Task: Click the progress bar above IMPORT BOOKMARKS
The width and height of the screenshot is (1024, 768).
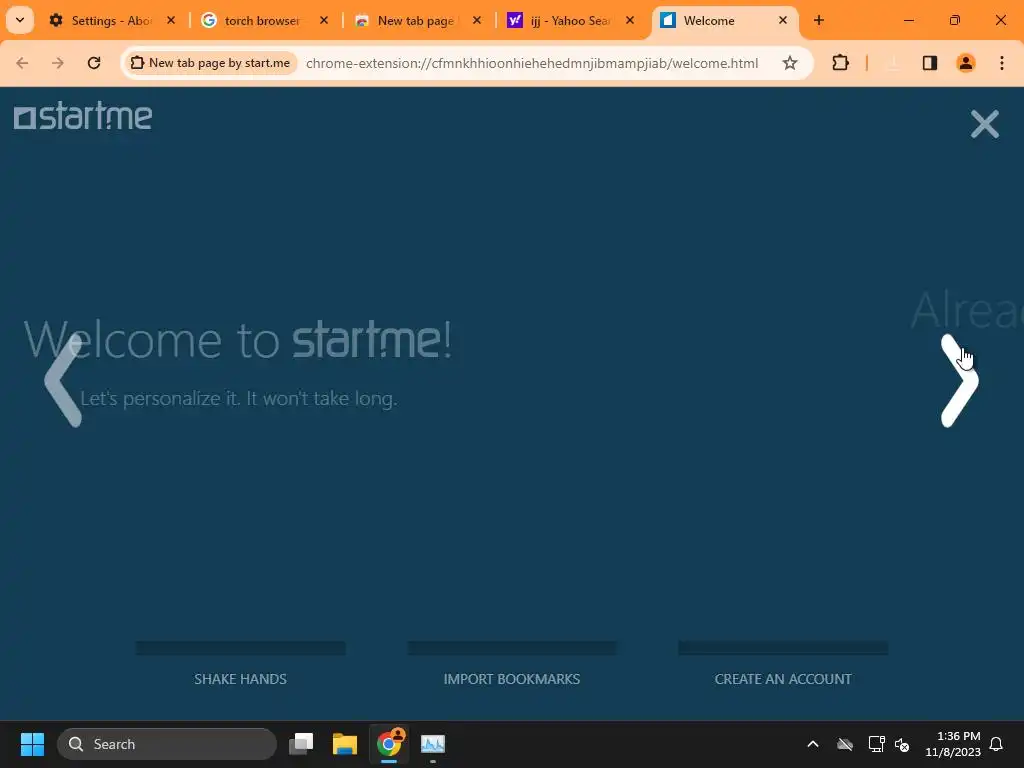Action: tap(512, 648)
